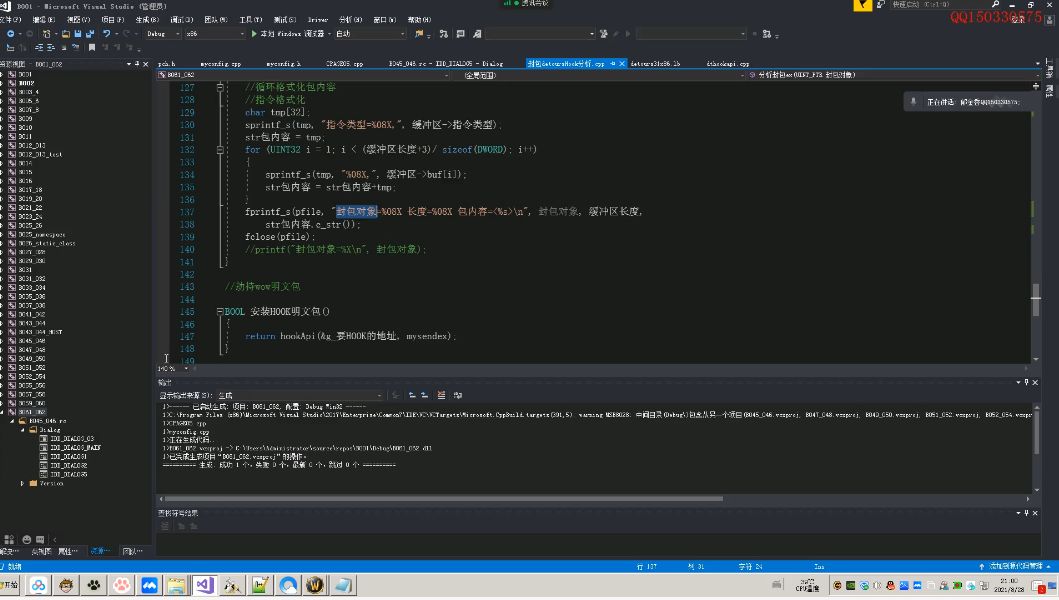This screenshot has width=1059, height=600.
Task: Click the Undo arrow in the toolbar
Action: (107, 34)
